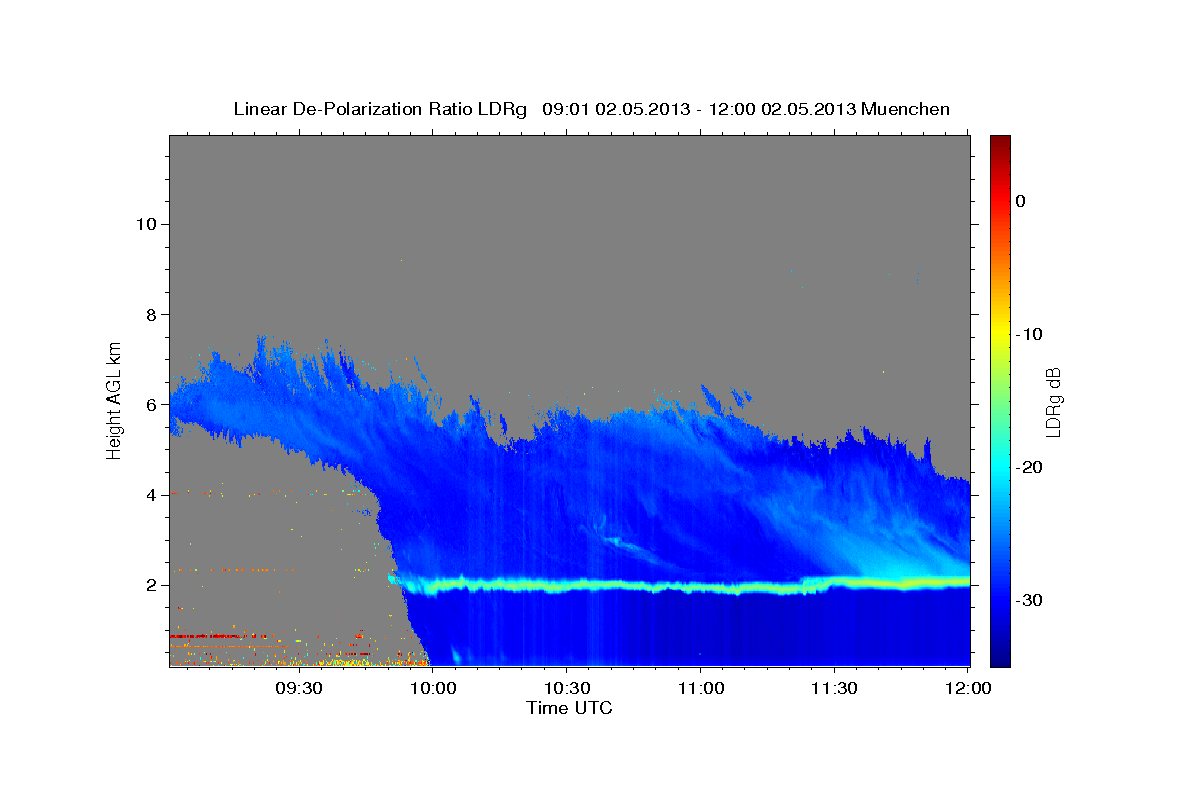Image resolution: width=1200 pixels, height=800 pixels.
Task: Click the 12:00 time tick label
Action: click(x=968, y=689)
